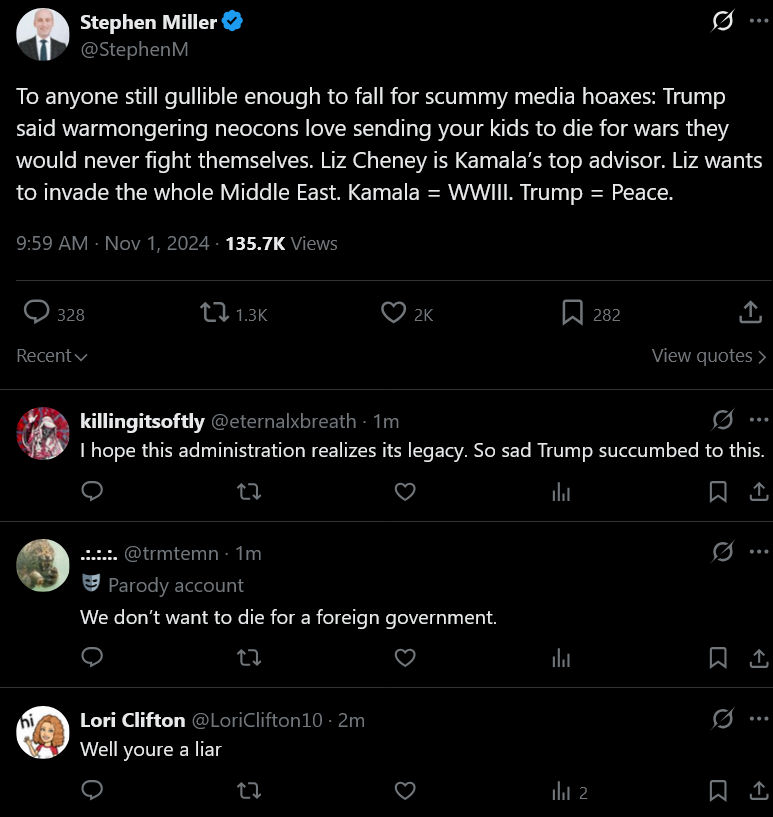The image size is (773, 817).
Task: Open more options for Stephen Miller's post
Action: [x=758, y=21]
